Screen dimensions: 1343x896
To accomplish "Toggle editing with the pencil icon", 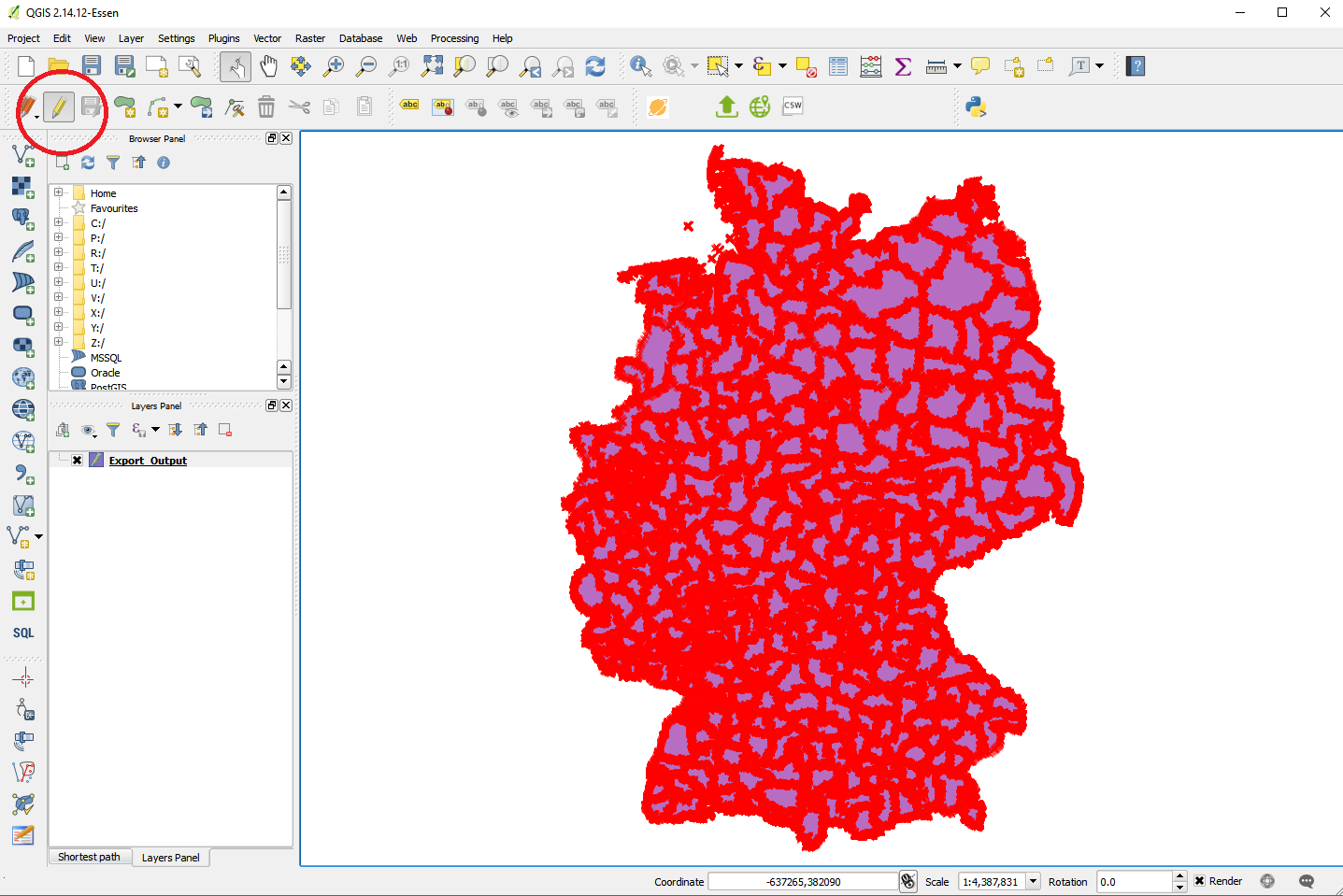I will click(59, 107).
